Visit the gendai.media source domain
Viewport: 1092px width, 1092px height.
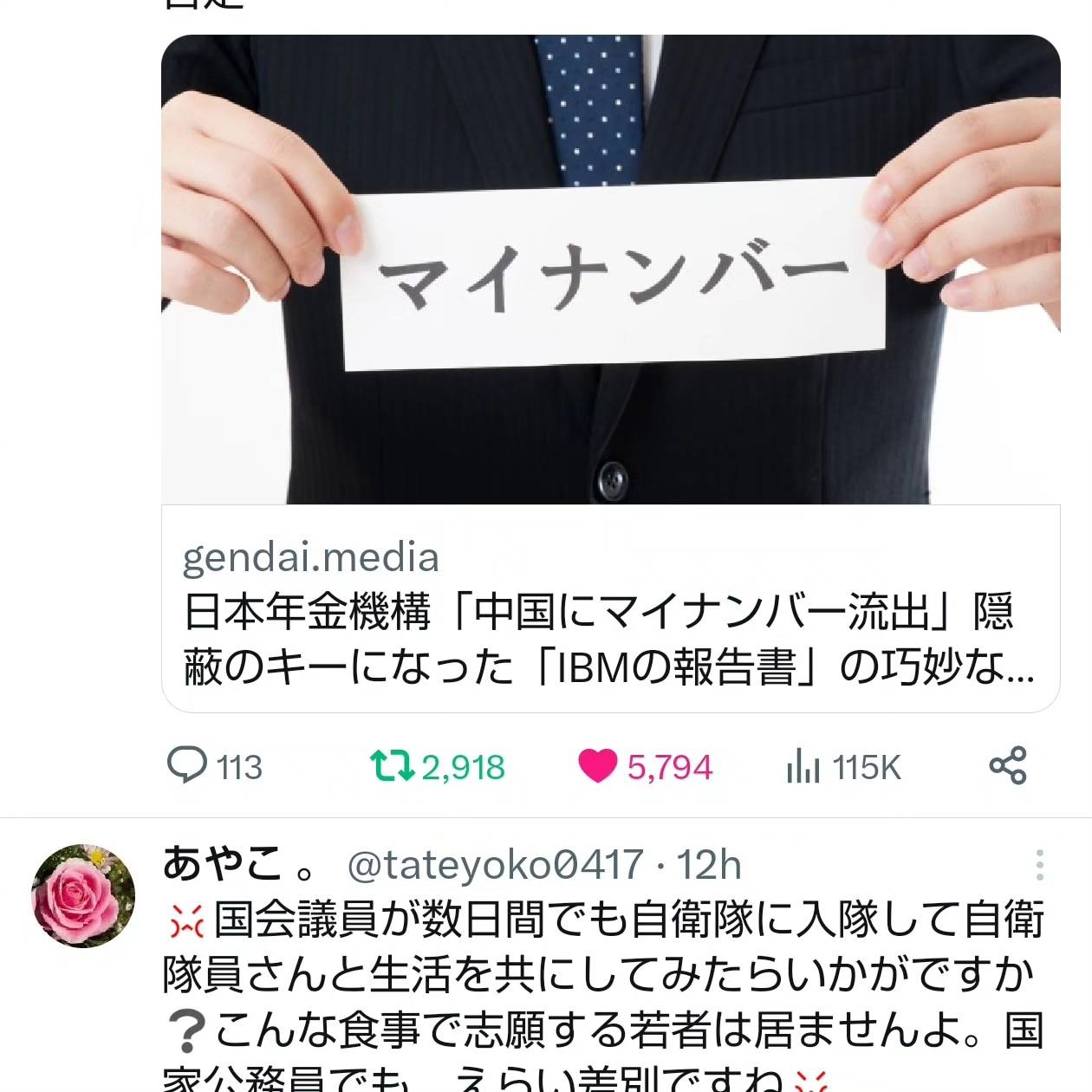(311, 557)
